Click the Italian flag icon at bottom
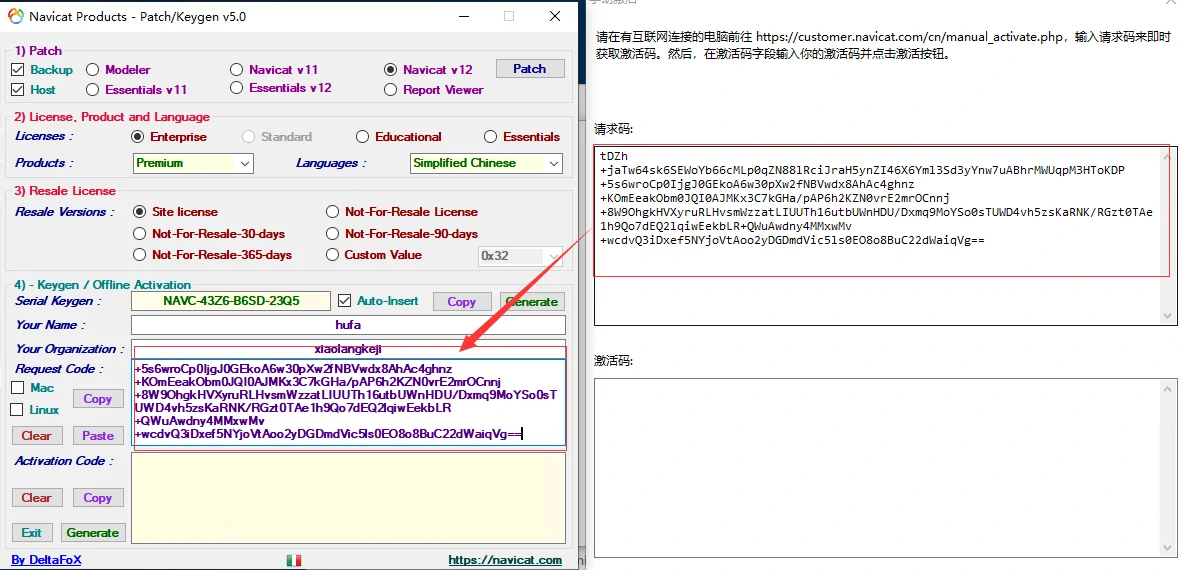The image size is (1184, 570). coord(294,560)
